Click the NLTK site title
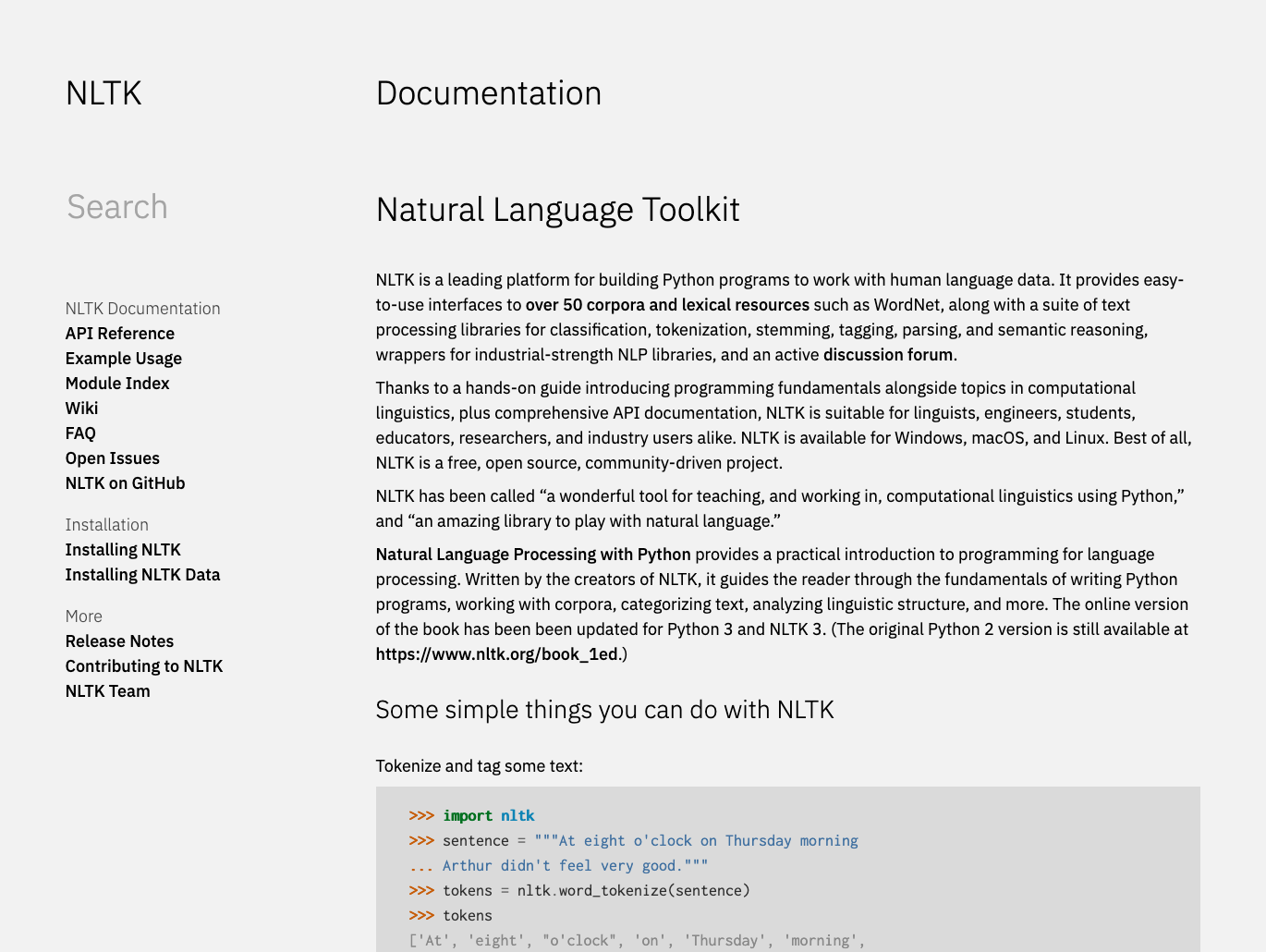The height and width of the screenshot is (952, 1266). tap(103, 93)
